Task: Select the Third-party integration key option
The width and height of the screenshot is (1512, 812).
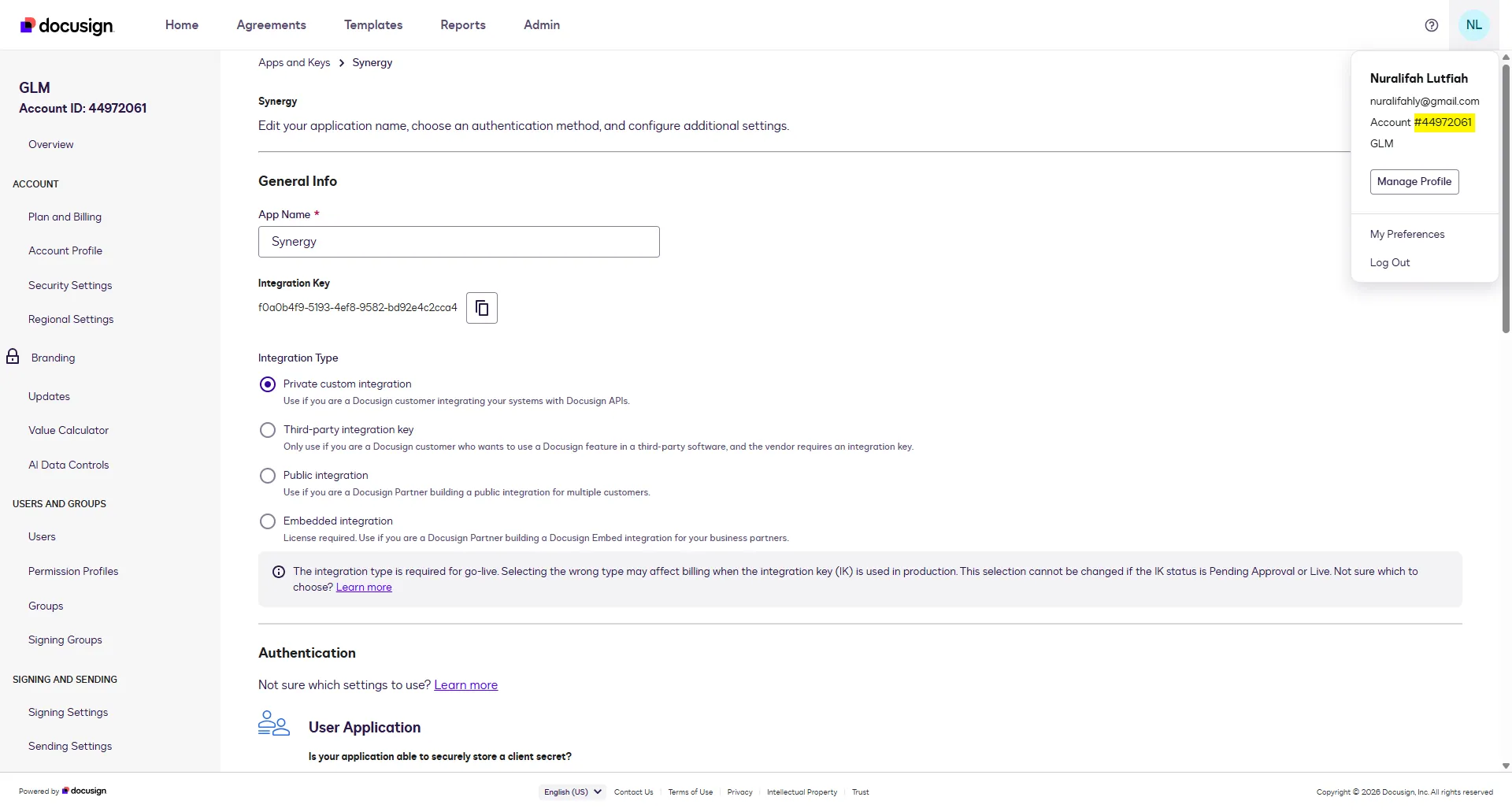Action: tap(267, 429)
